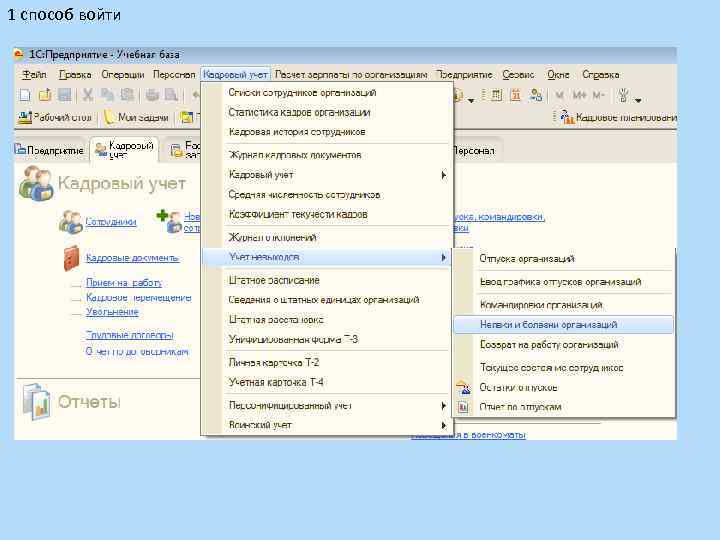The width and height of the screenshot is (720, 540).
Task: Open the Прием на работу link
Action: [124, 283]
